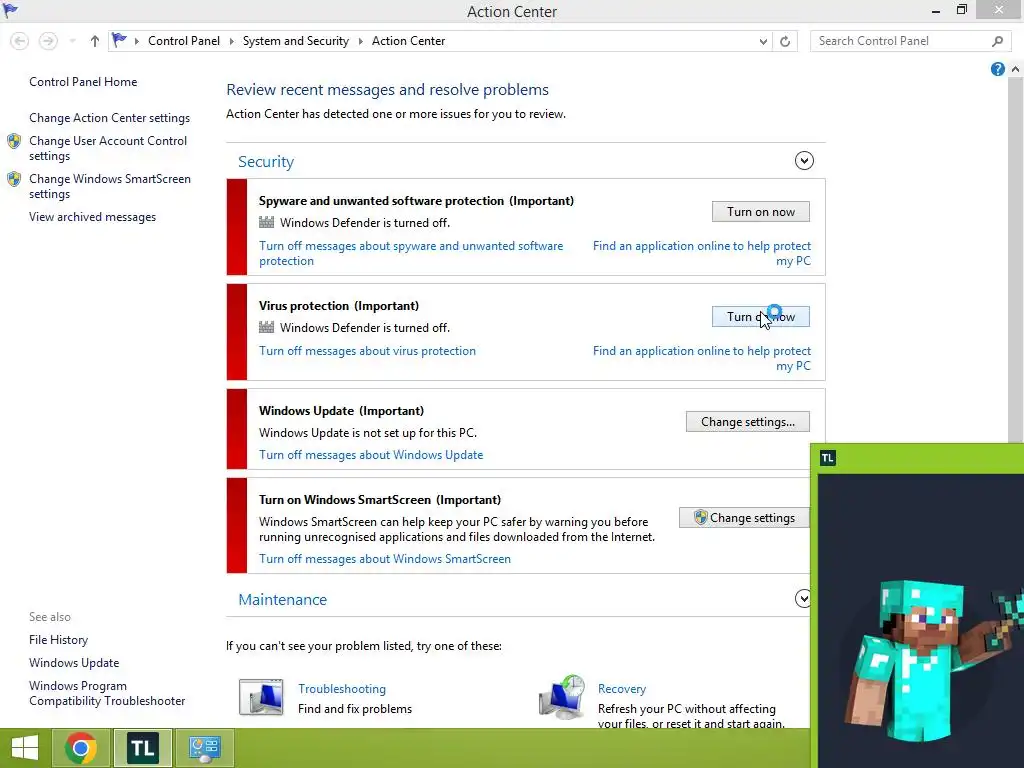Open Windows Update under See also
This screenshot has height=768, width=1024.
pyautogui.click(x=74, y=663)
